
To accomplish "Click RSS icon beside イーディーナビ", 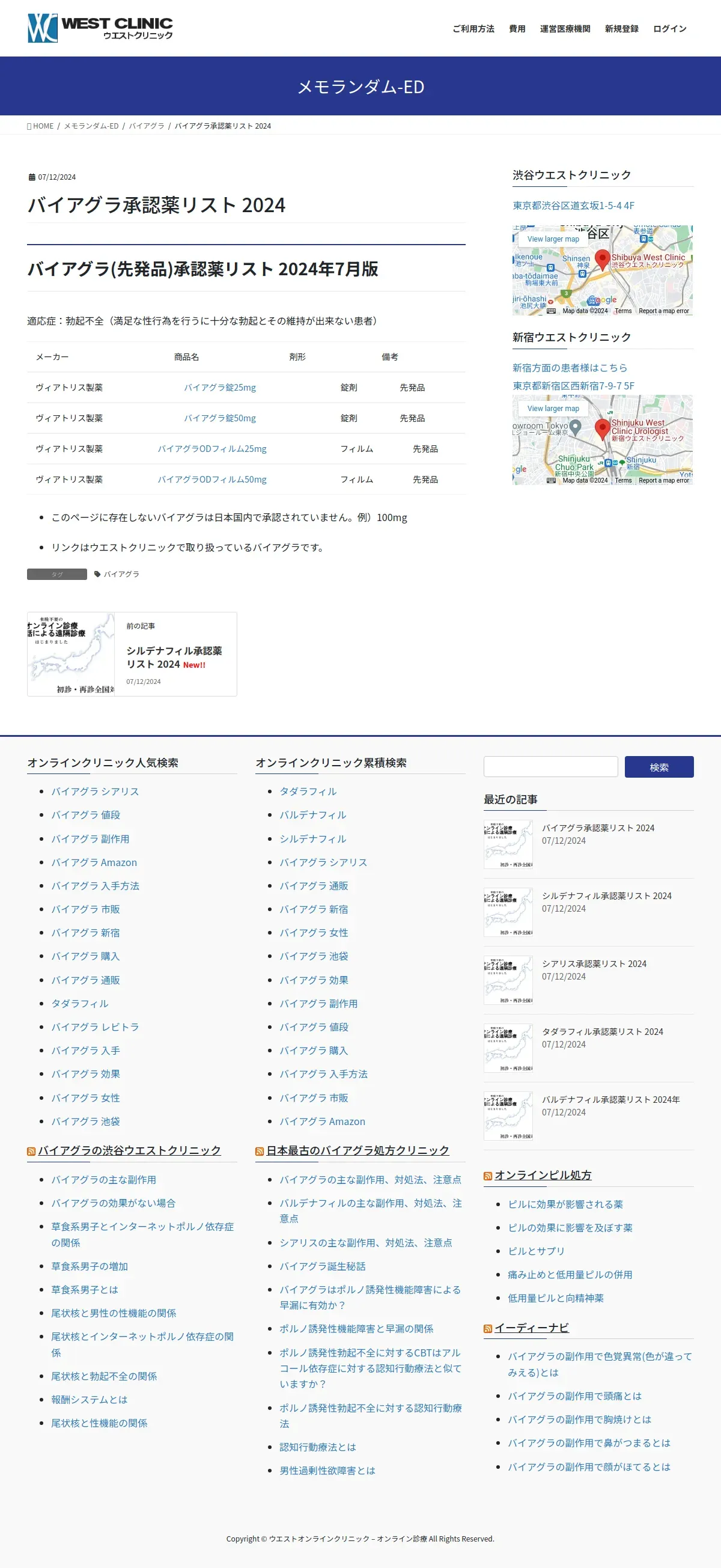I will [487, 1329].
